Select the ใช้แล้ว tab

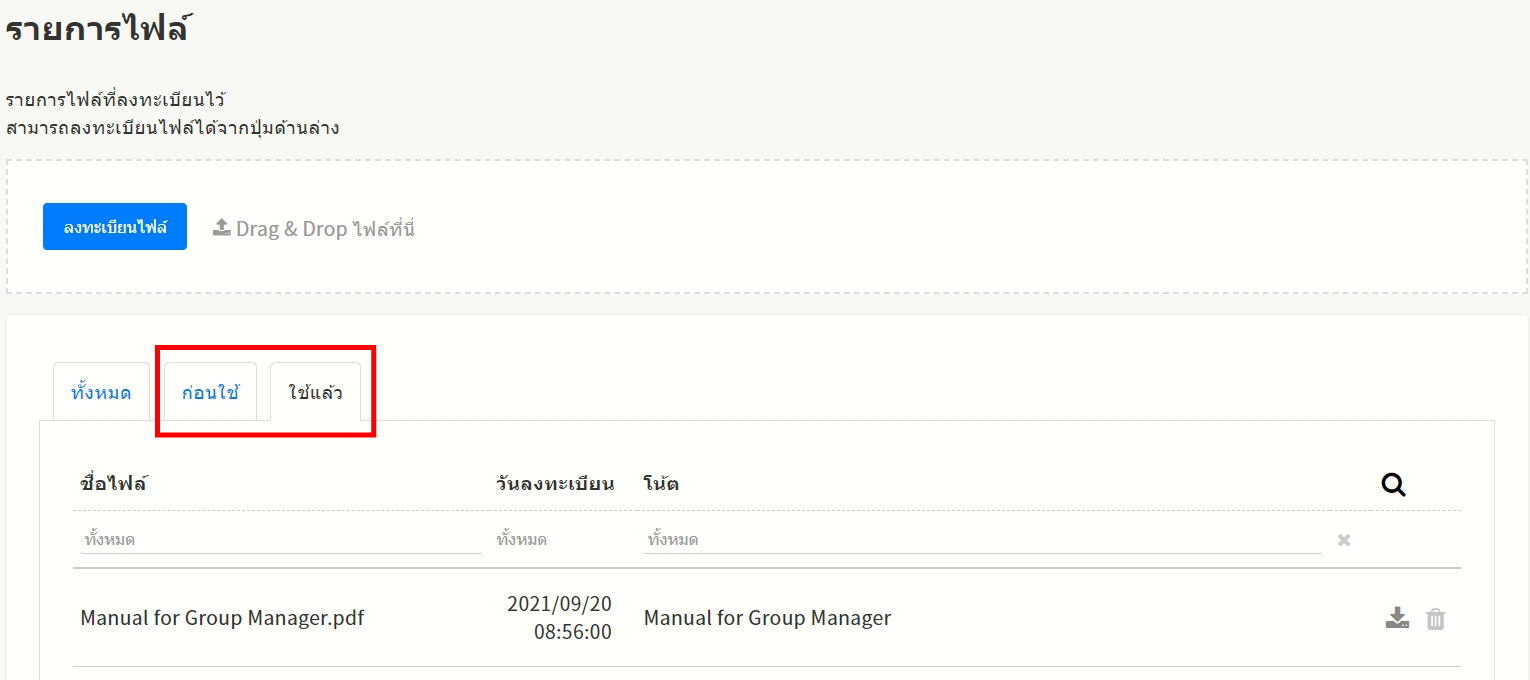click(315, 392)
